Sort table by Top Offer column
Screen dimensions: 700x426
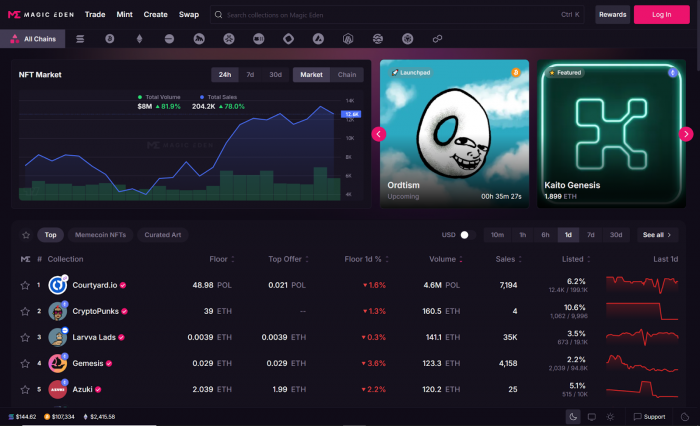click(288, 259)
